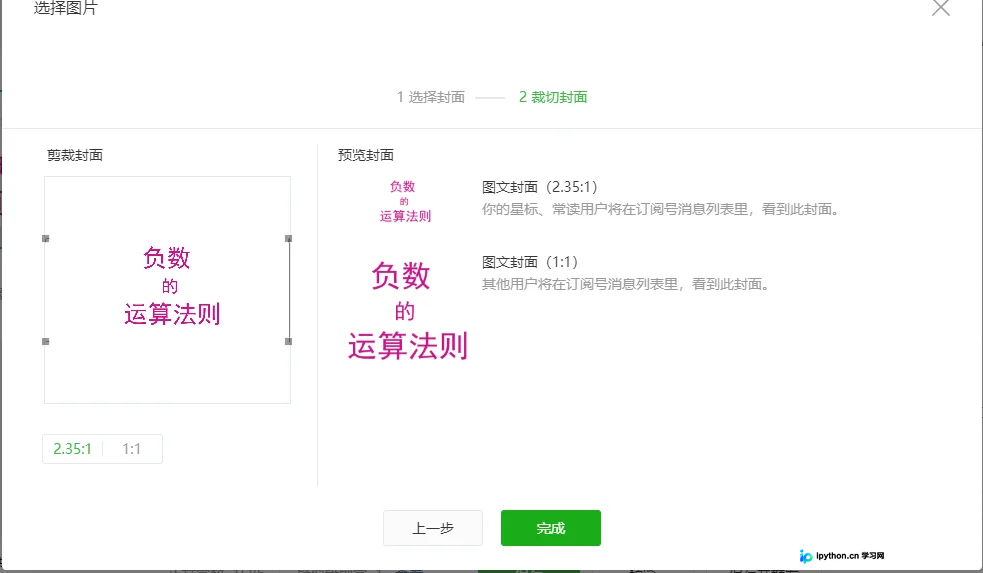Click the text starting 其他用户将在订阅号

coord(626,284)
